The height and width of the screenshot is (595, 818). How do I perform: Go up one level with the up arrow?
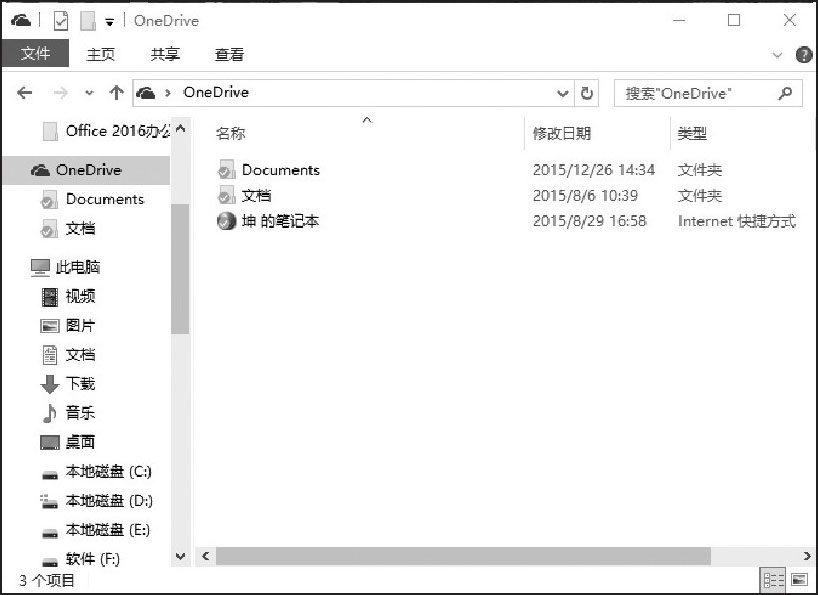[116, 93]
